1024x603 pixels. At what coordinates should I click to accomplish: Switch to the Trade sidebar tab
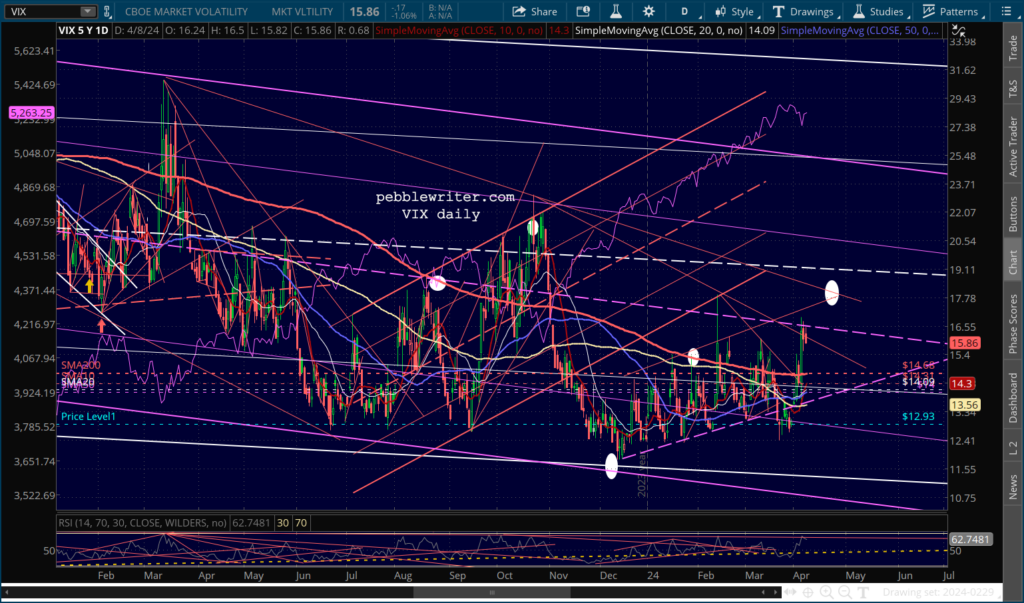[1013, 48]
